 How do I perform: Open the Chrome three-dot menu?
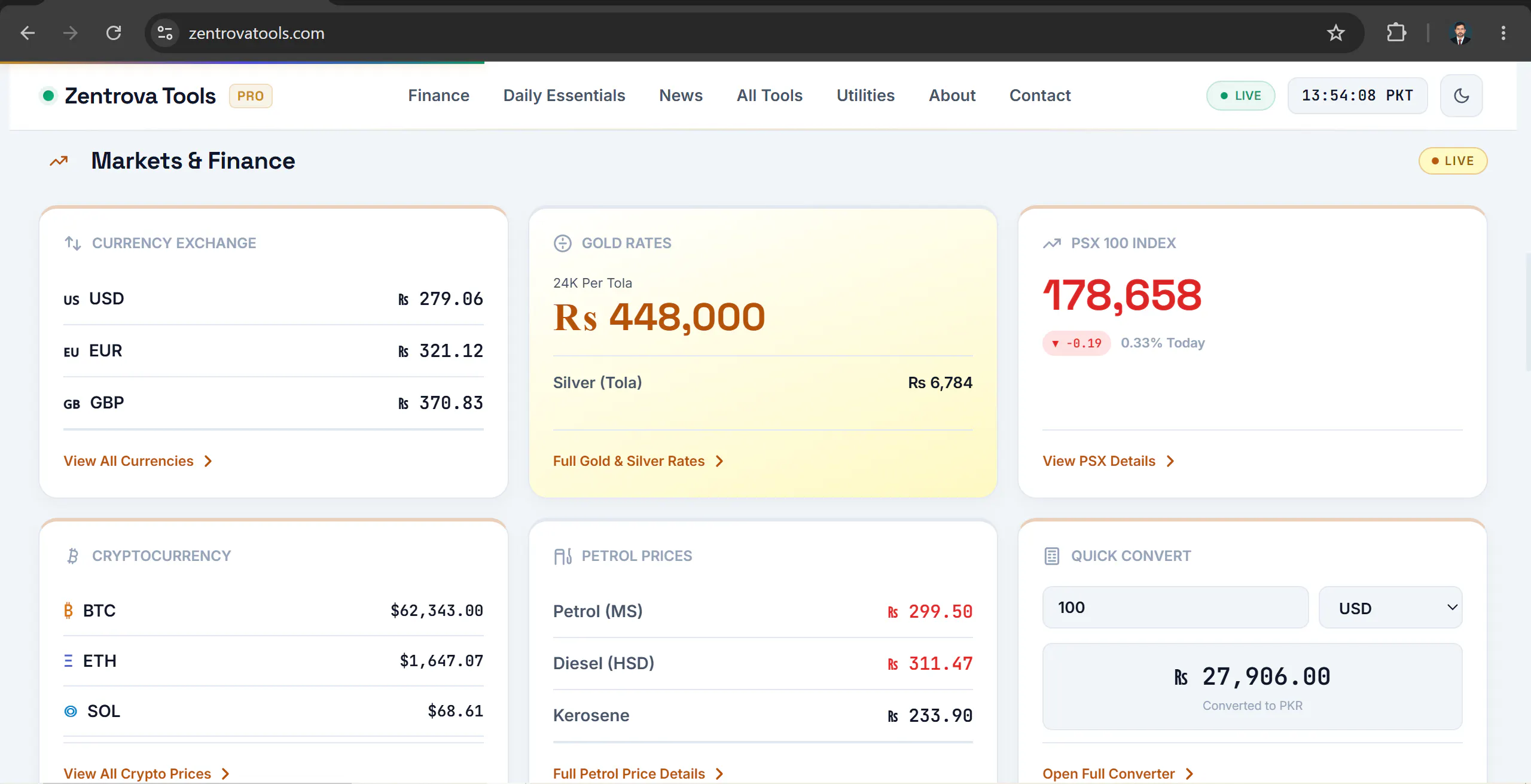1503,33
